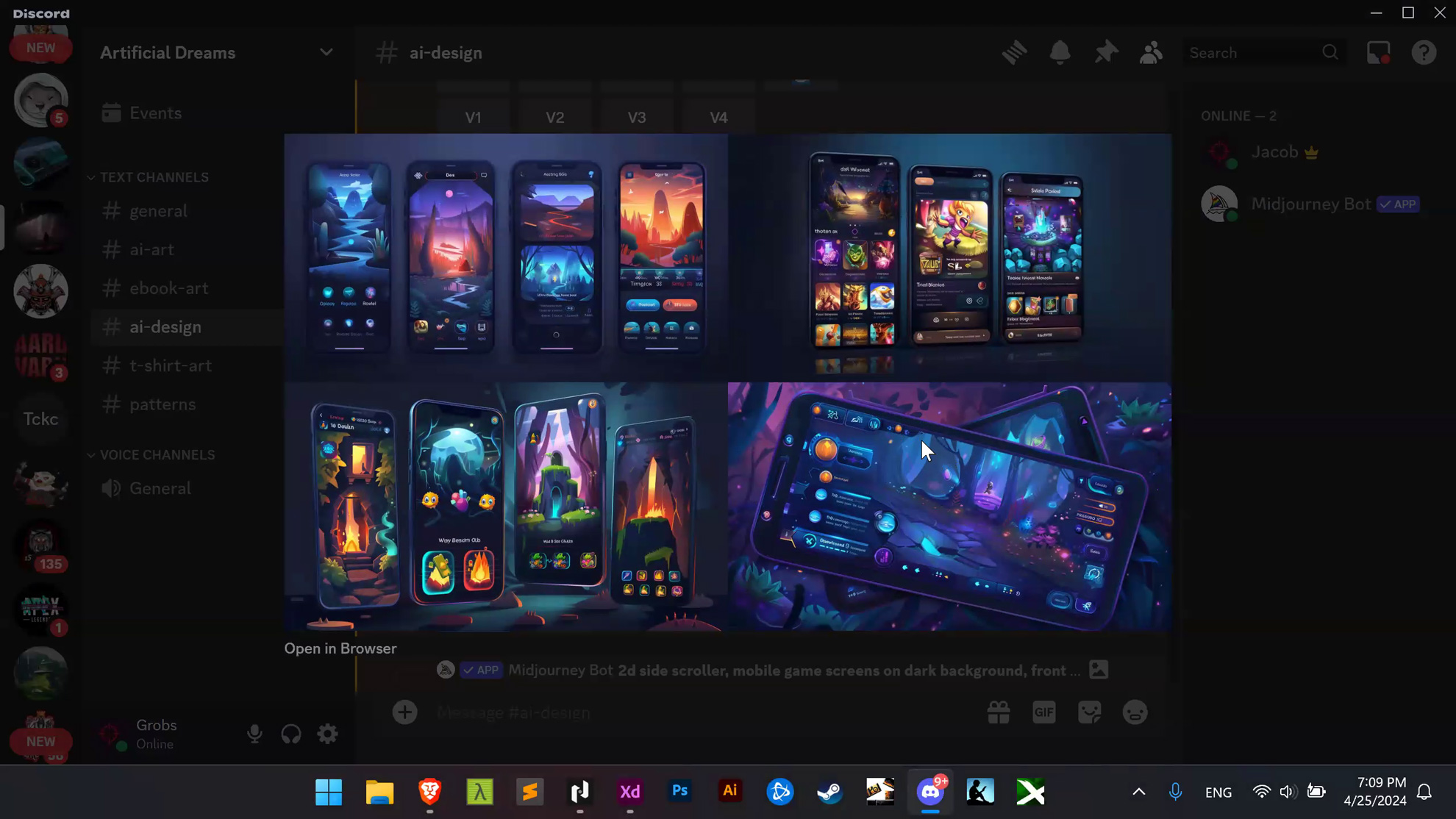This screenshot has height=819, width=1456.
Task: Open the Threads icon in channel header
Action: (x=1014, y=52)
